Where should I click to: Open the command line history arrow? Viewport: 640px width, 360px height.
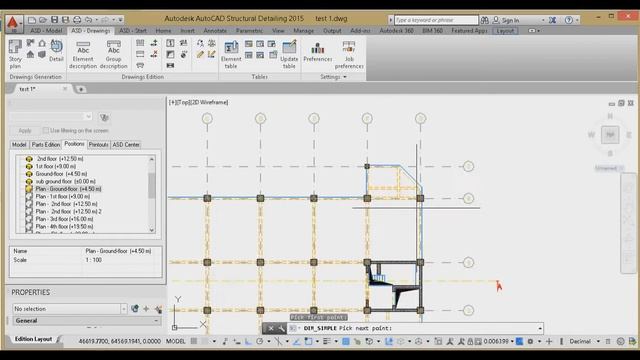540,328
